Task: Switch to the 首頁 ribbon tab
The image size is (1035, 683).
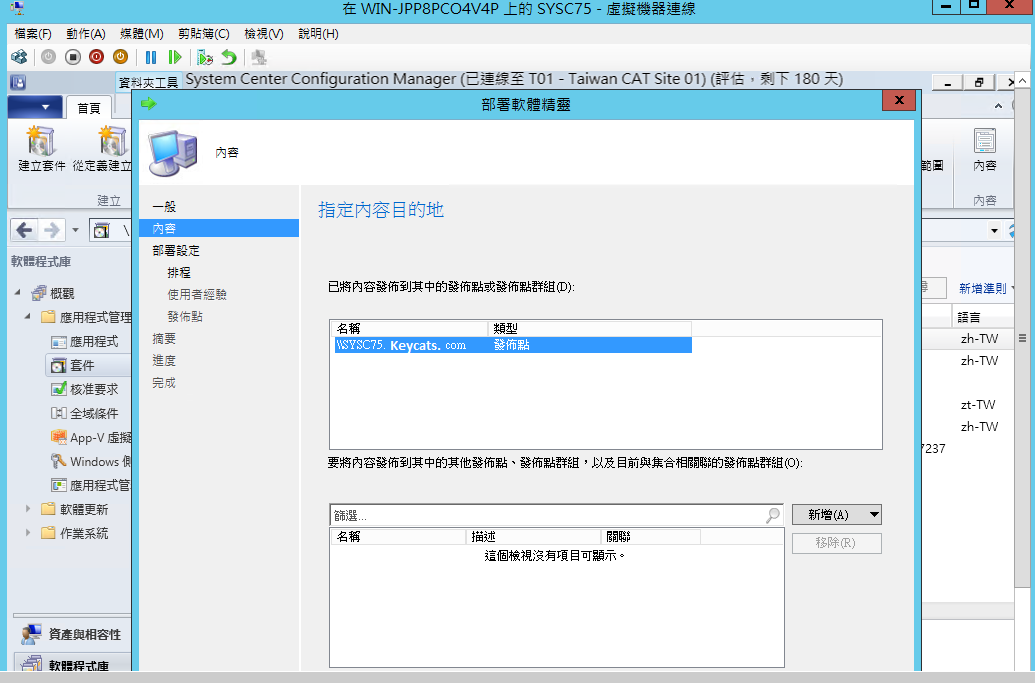Action: (x=88, y=108)
